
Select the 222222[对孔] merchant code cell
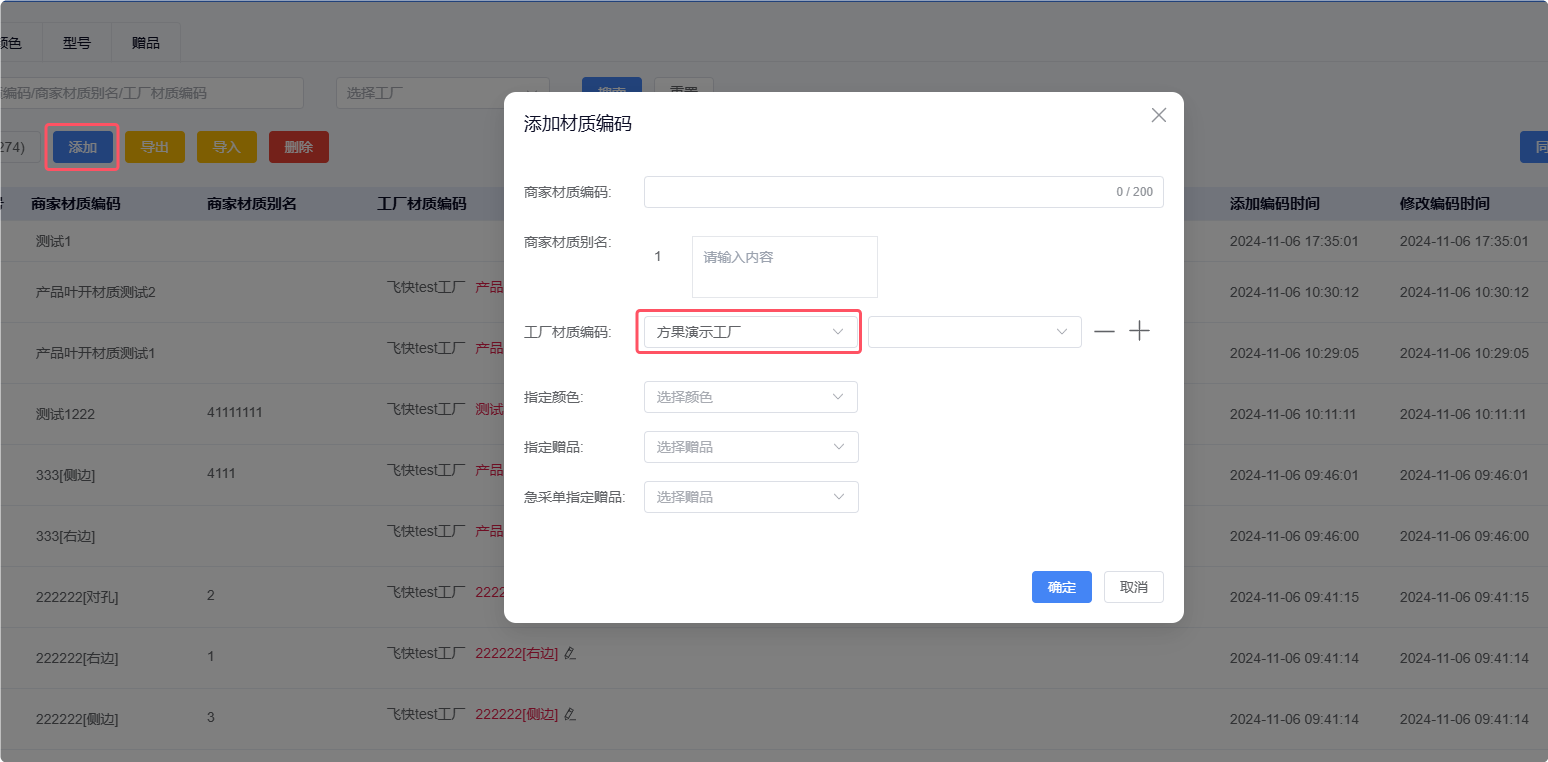[77, 597]
